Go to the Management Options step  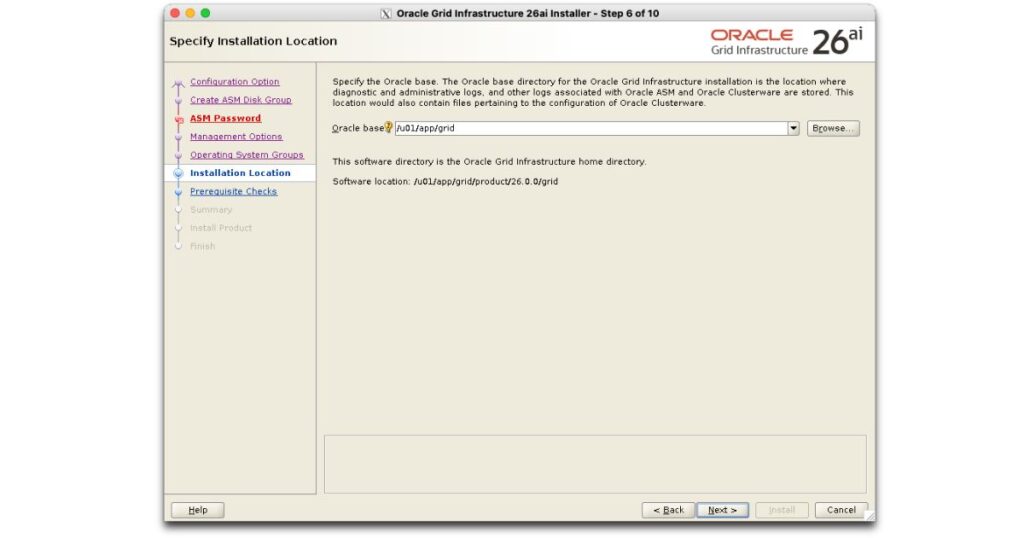point(236,136)
